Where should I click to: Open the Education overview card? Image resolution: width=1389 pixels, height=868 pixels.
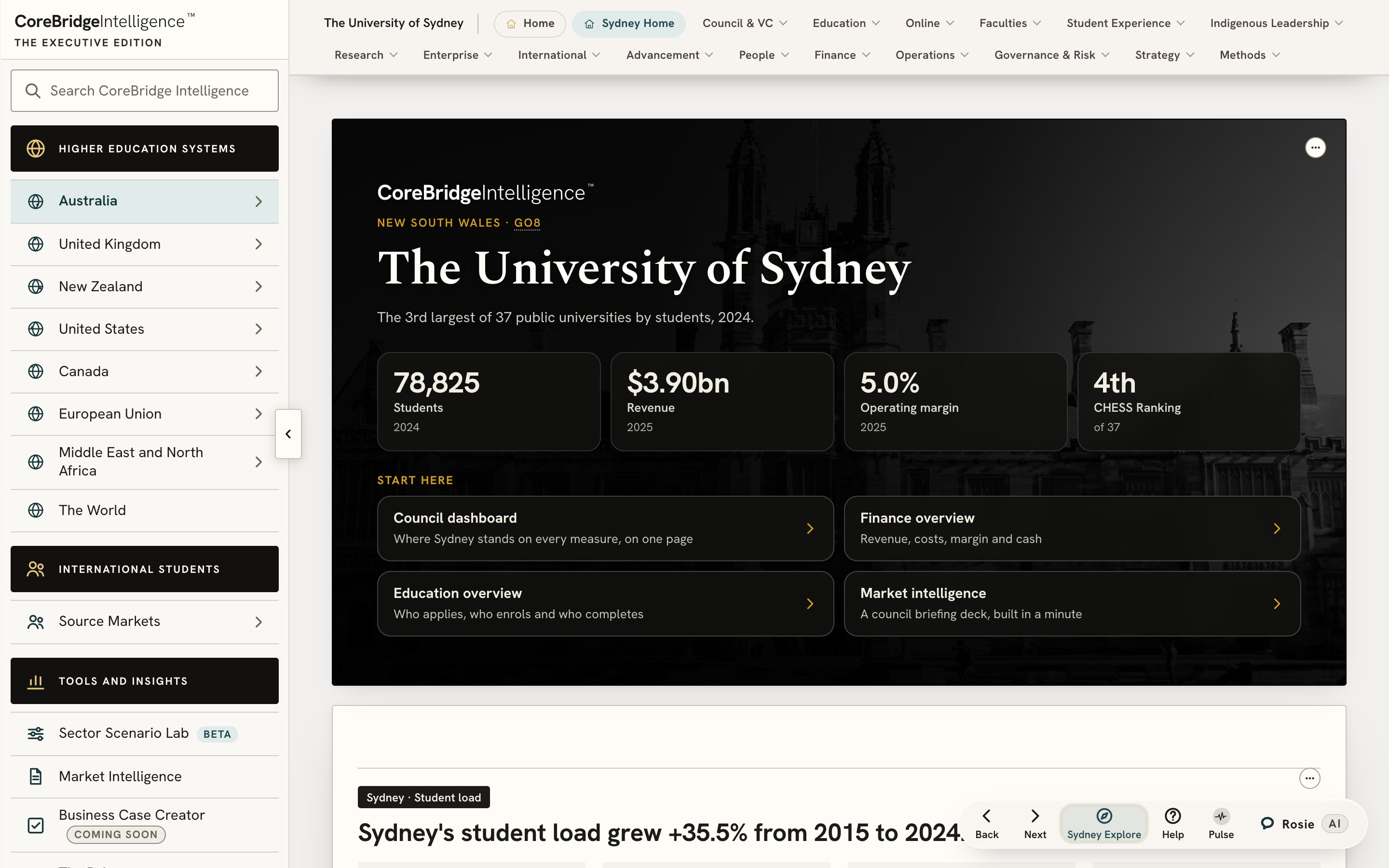(x=605, y=603)
